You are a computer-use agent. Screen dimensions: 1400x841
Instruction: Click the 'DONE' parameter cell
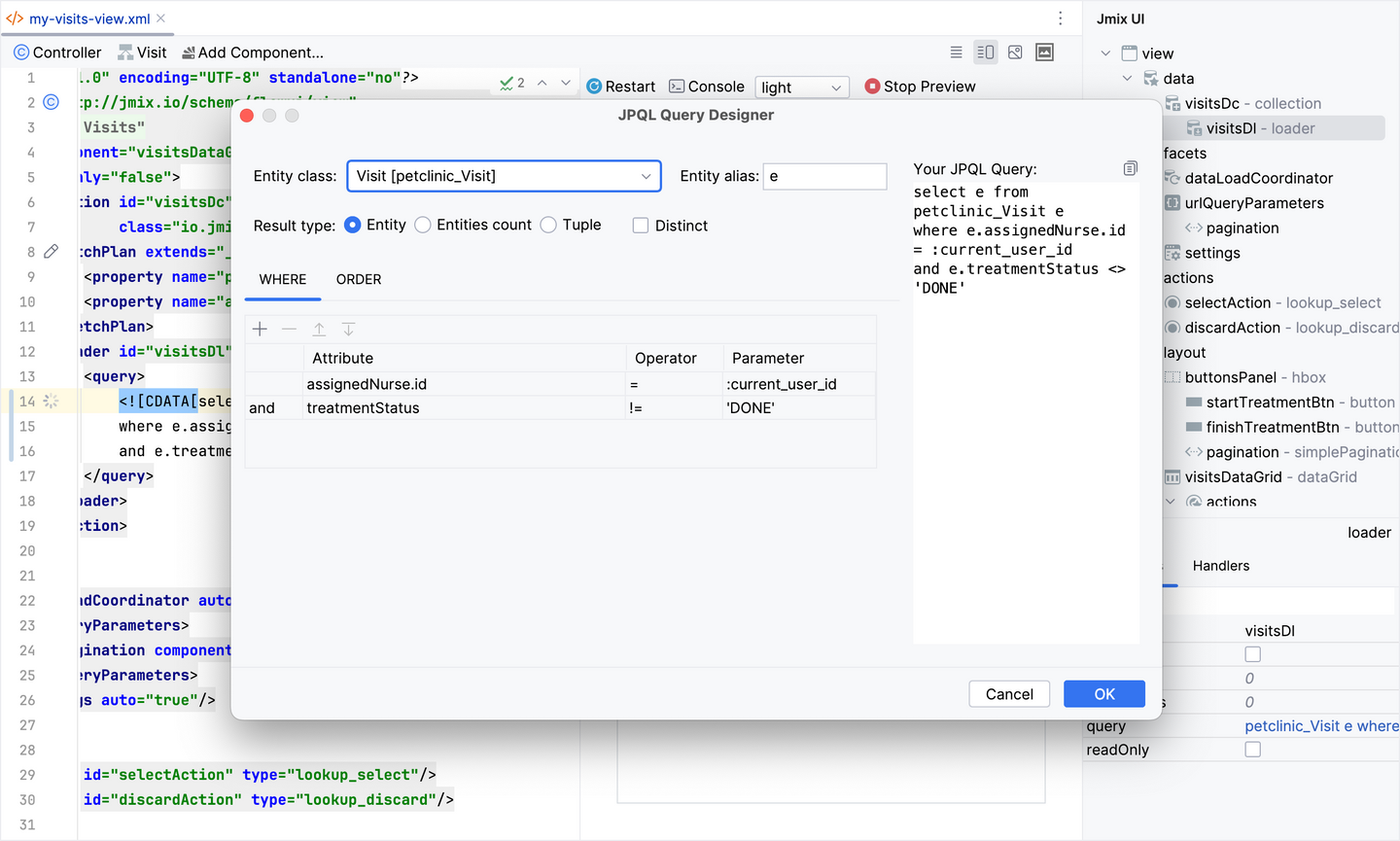click(x=799, y=408)
